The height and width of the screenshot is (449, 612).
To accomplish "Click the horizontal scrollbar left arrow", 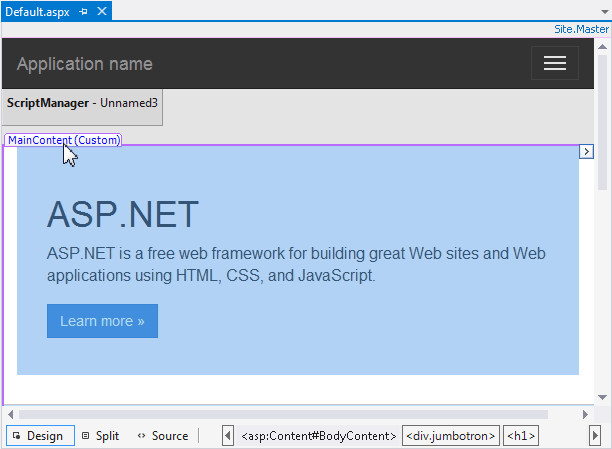I will pyautogui.click(x=10, y=414).
